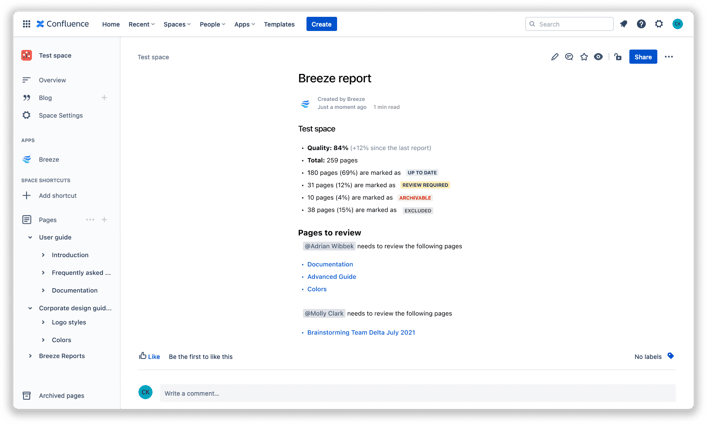707x424 pixels.
Task: Click the UP TO DATE status label
Action: click(x=422, y=173)
